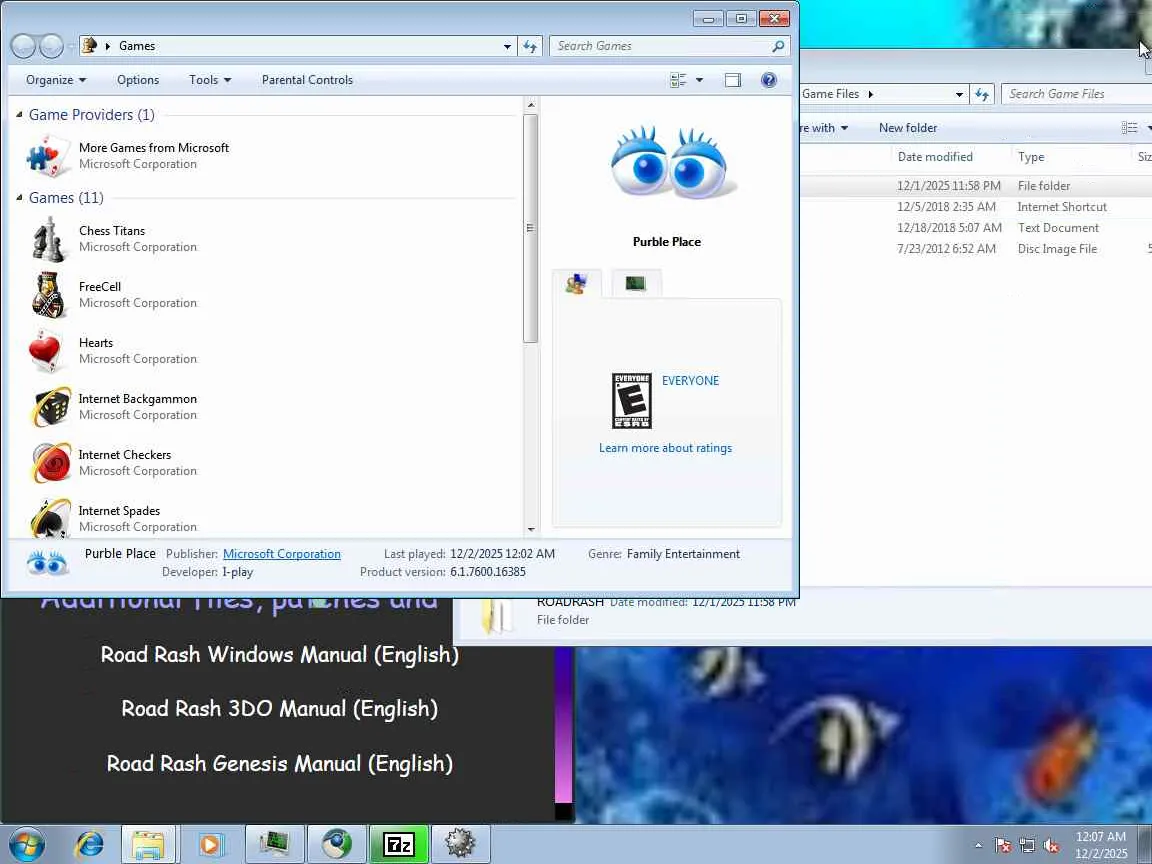Sort by Date modified column

935,156
